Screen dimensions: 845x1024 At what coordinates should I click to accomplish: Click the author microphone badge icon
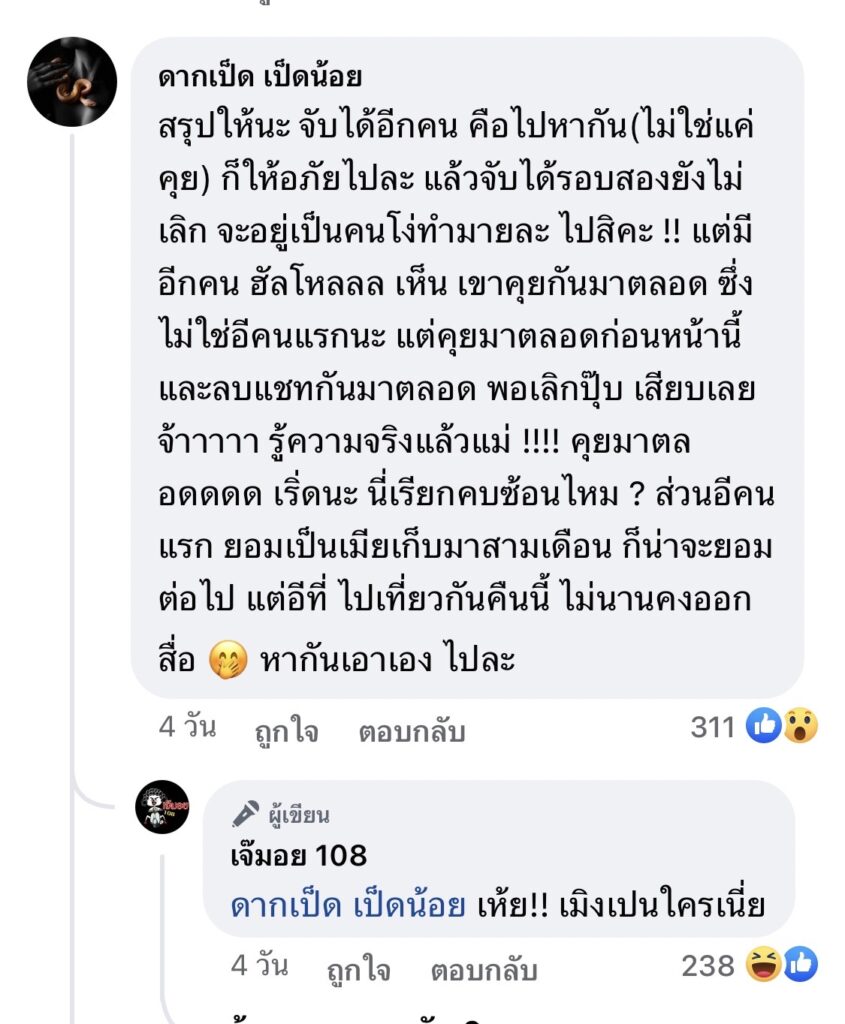[x=246, y=814]
